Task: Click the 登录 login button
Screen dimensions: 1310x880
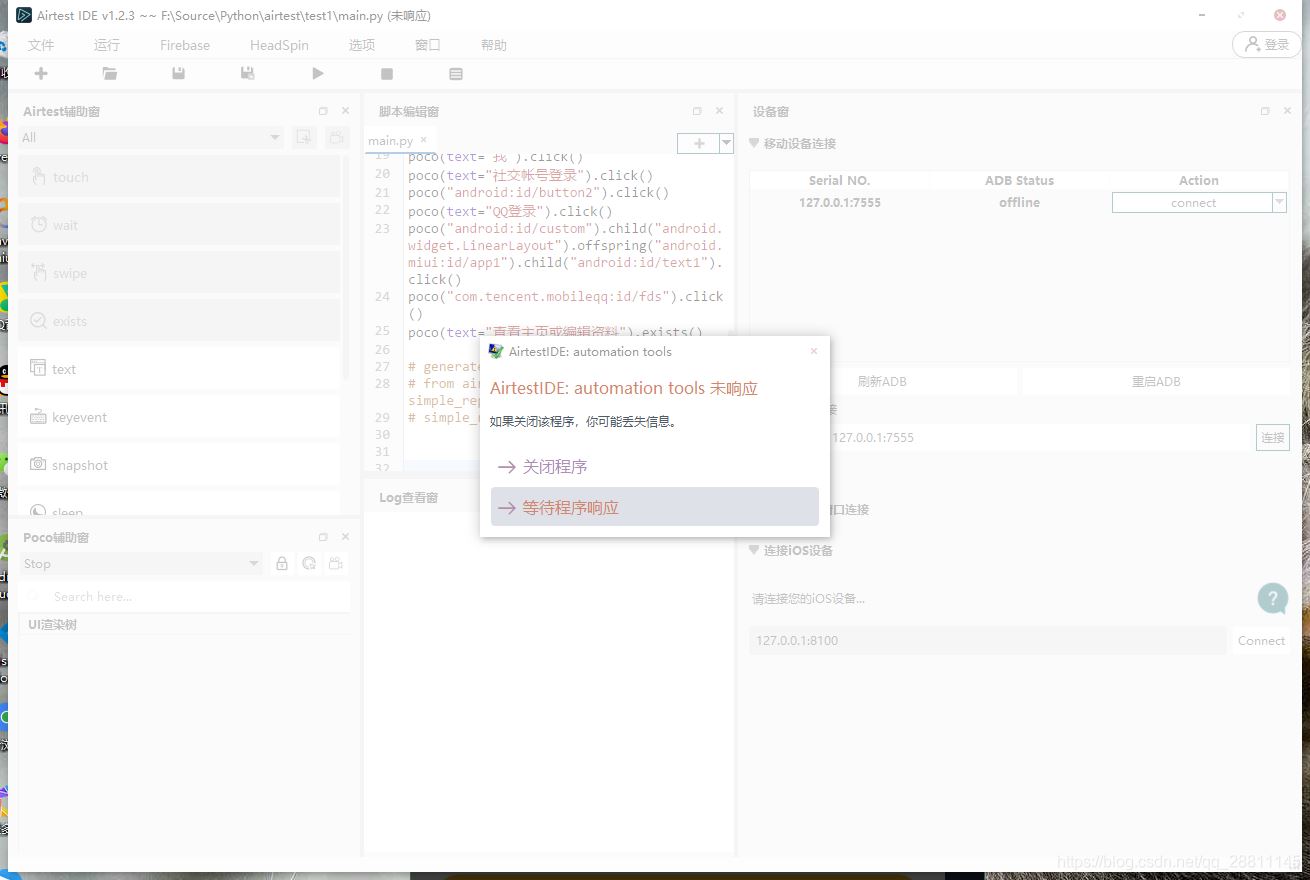Action: 1267,44
